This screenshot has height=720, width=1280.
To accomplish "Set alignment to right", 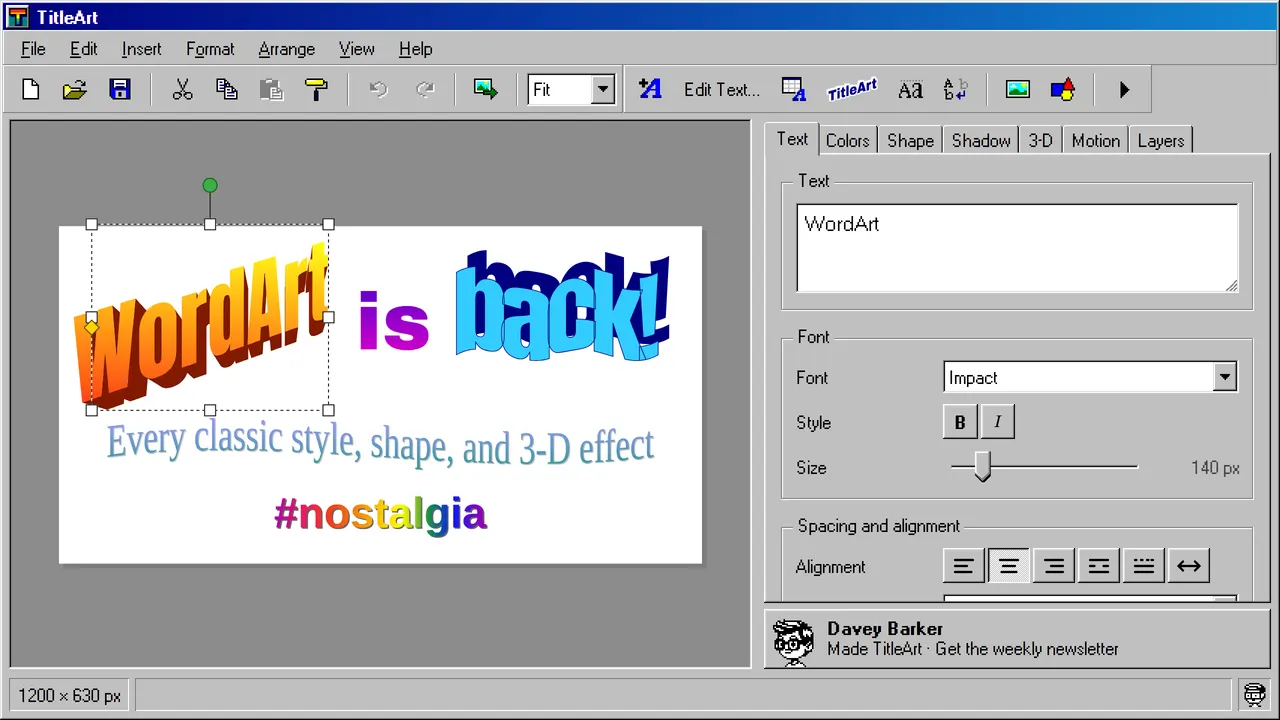I will pos(1054,567).
